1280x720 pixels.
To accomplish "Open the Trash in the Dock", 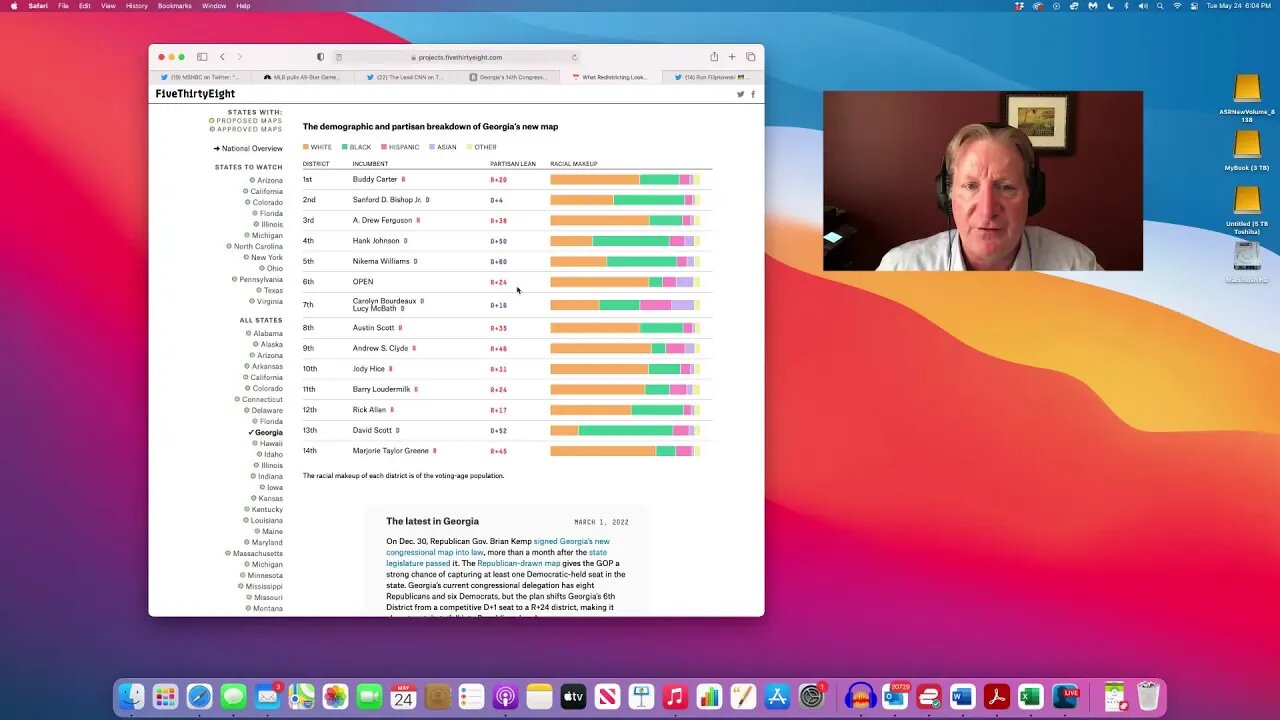I will click(x=1148, y=696).
